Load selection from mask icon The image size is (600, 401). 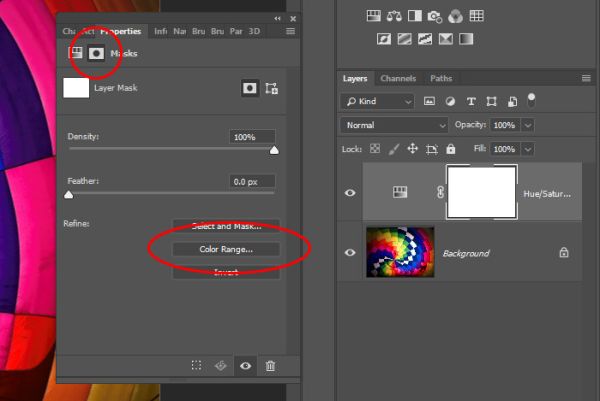(196, 365)
